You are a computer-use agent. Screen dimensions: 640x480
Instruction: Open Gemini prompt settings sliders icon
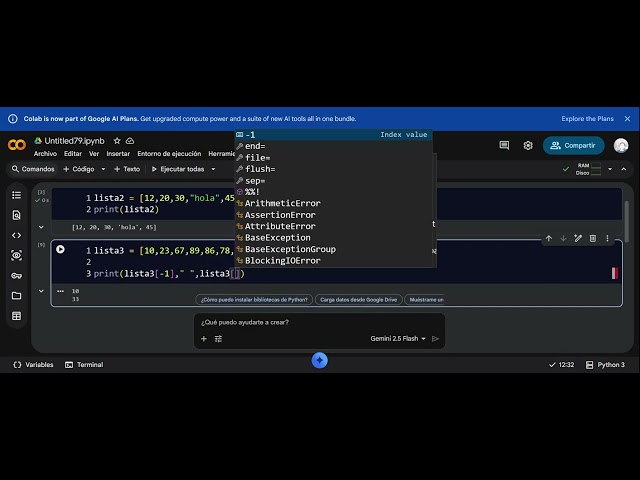[x=218, y=338]
